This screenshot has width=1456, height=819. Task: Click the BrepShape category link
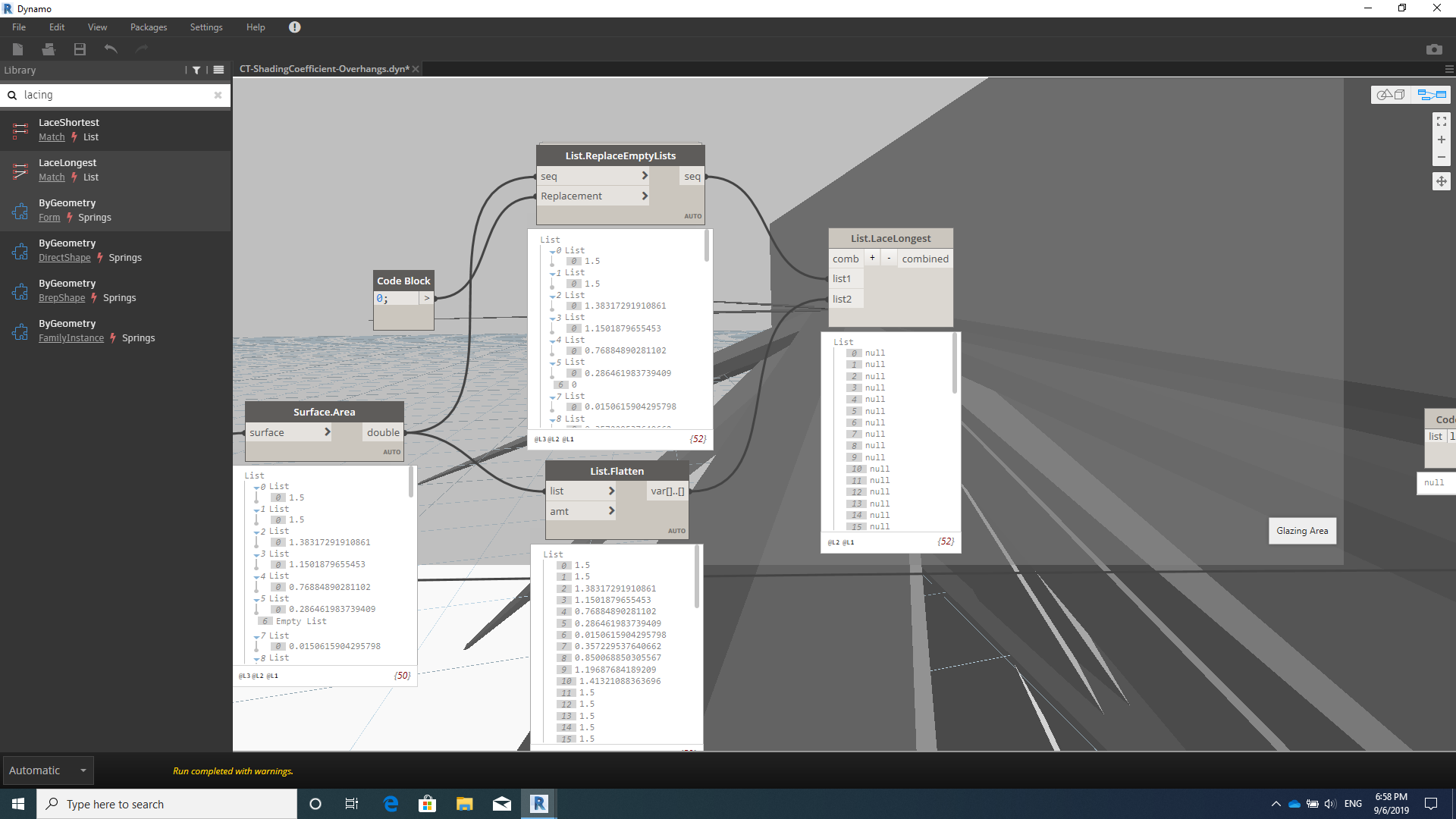pos(62,298)
